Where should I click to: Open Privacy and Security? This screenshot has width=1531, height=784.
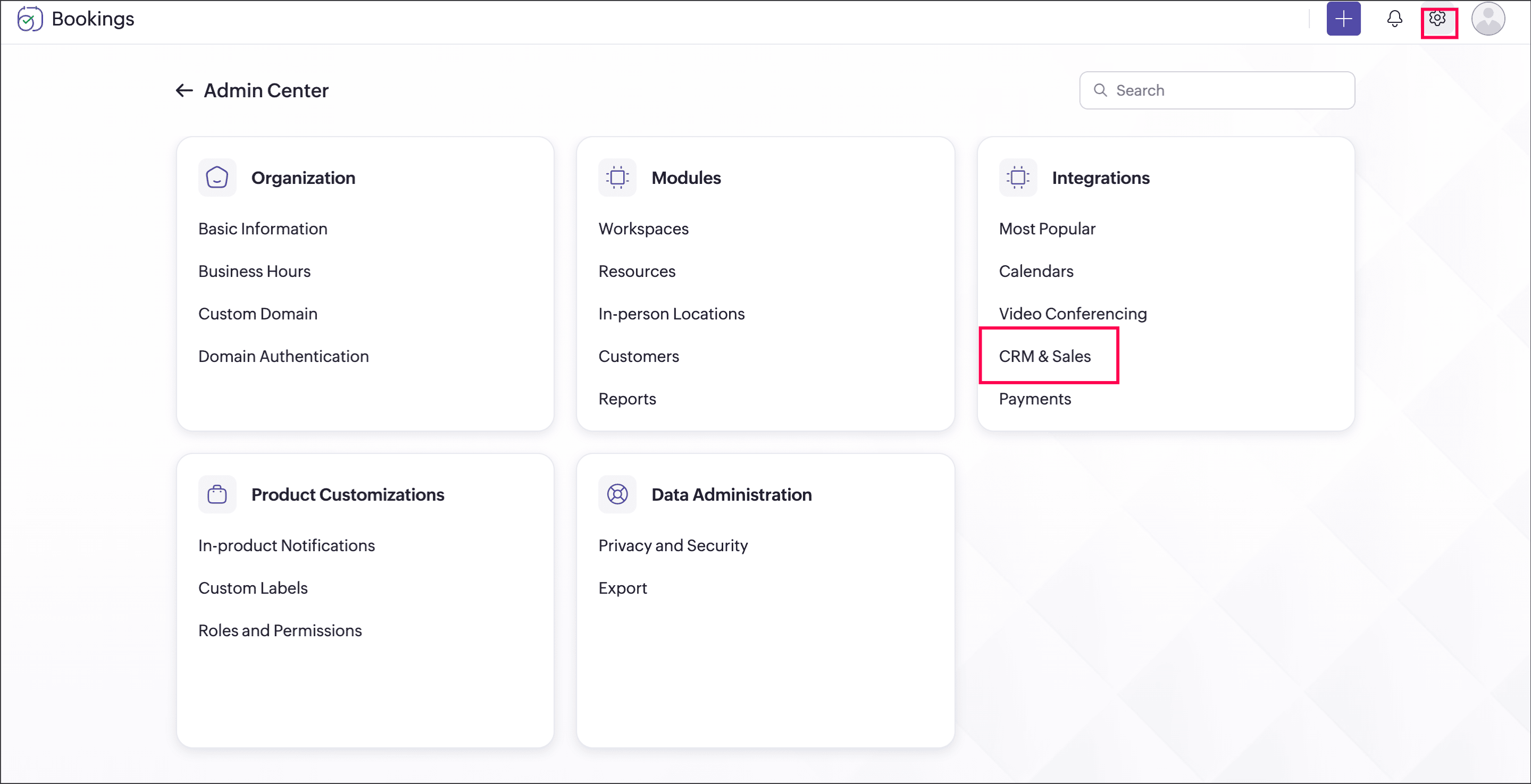(x=673, y=545)
